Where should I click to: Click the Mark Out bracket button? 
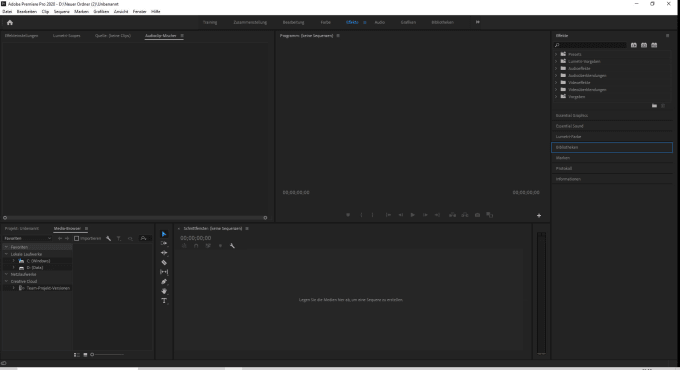coord(373,215)
